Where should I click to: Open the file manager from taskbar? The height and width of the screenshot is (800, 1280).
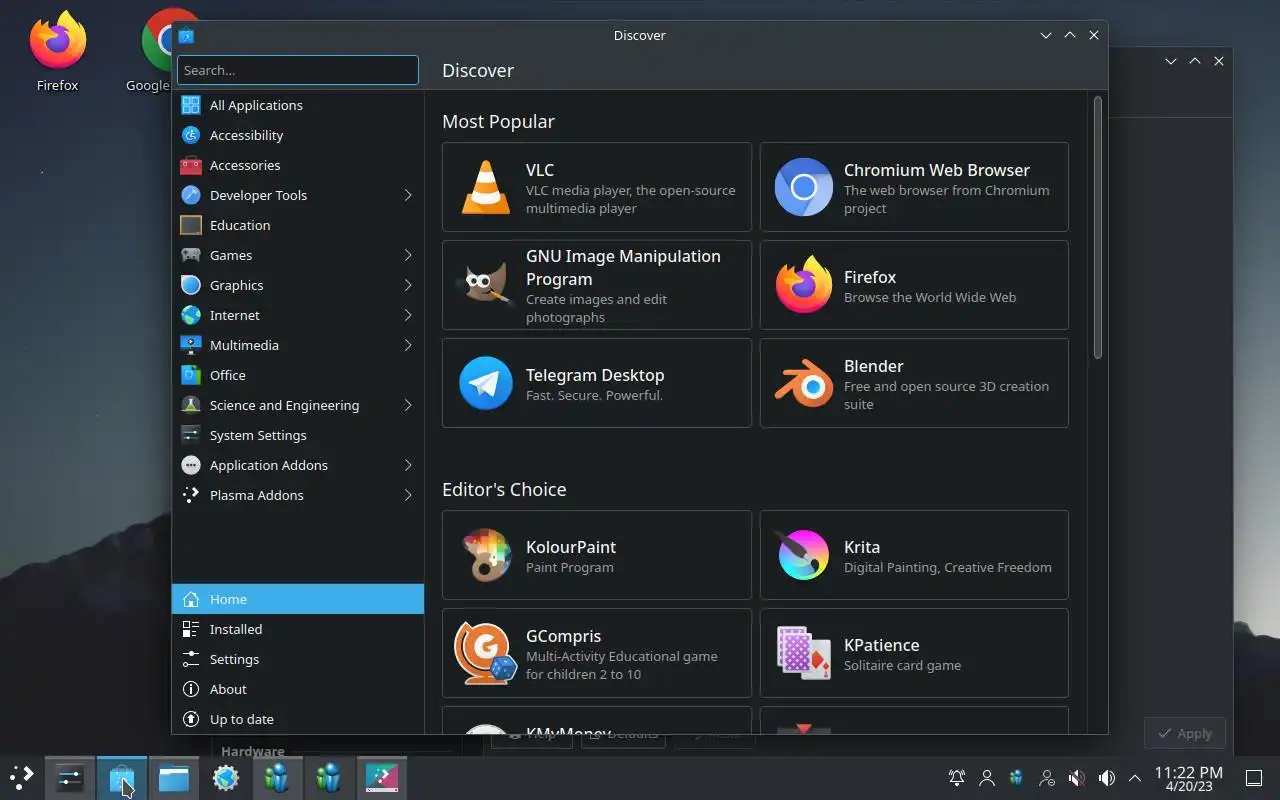click(174, 777)
